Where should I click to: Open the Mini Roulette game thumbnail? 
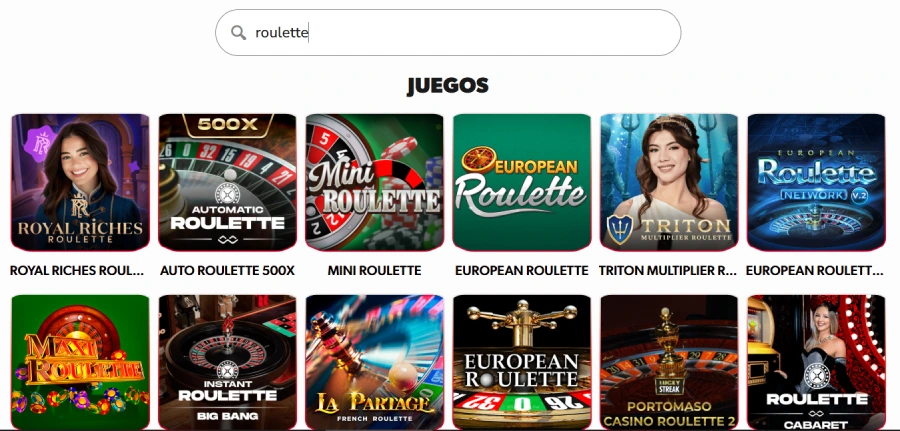tap(374, 183)
